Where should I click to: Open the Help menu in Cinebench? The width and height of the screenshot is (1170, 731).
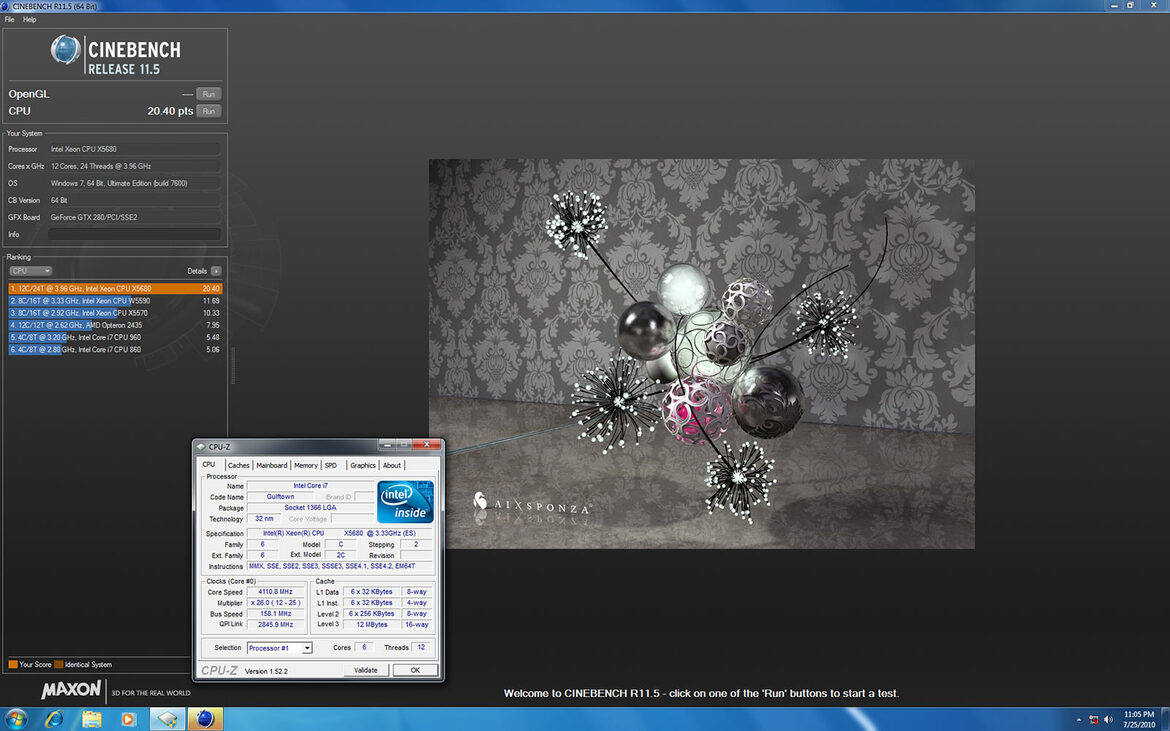29,19
